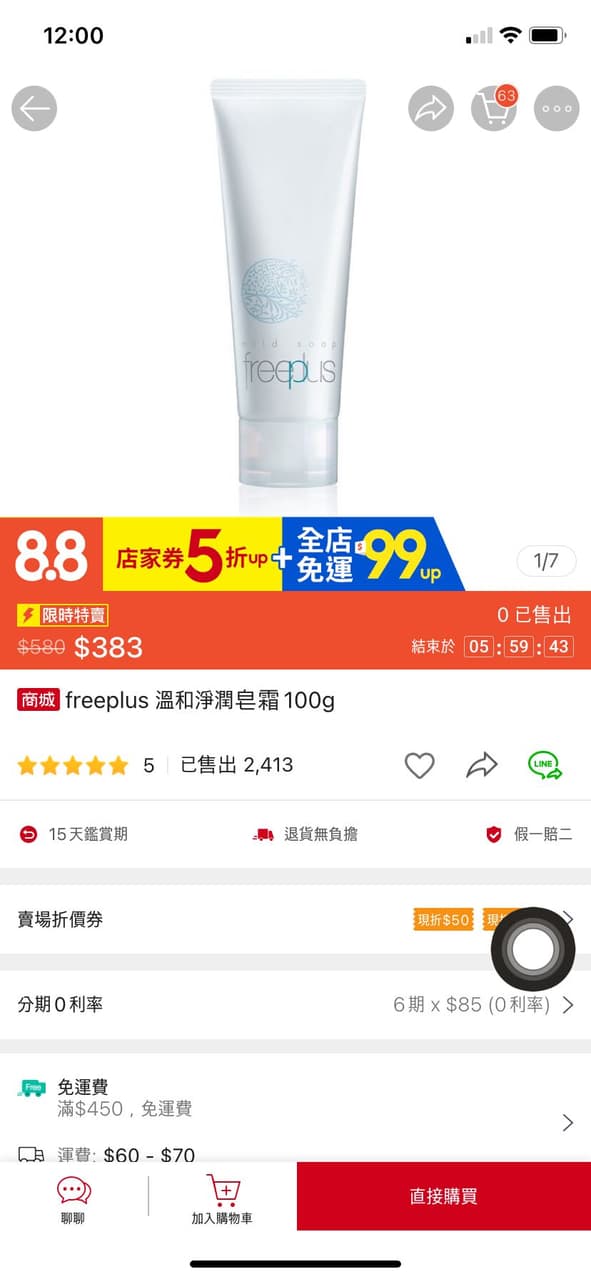591x1279 pixels.
Task: Tap the floating assistive touch button
Action: pyautogui.click(x=533, y=949)
